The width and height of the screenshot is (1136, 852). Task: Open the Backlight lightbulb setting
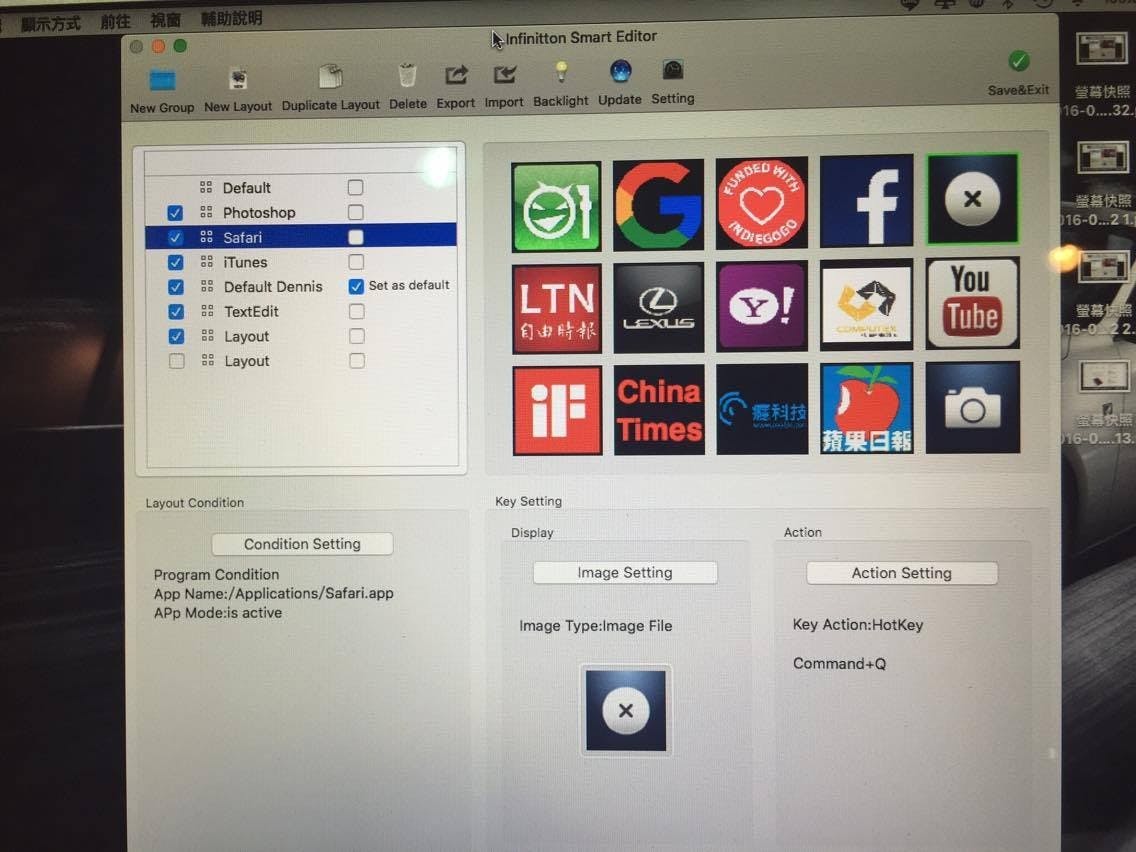561,72
